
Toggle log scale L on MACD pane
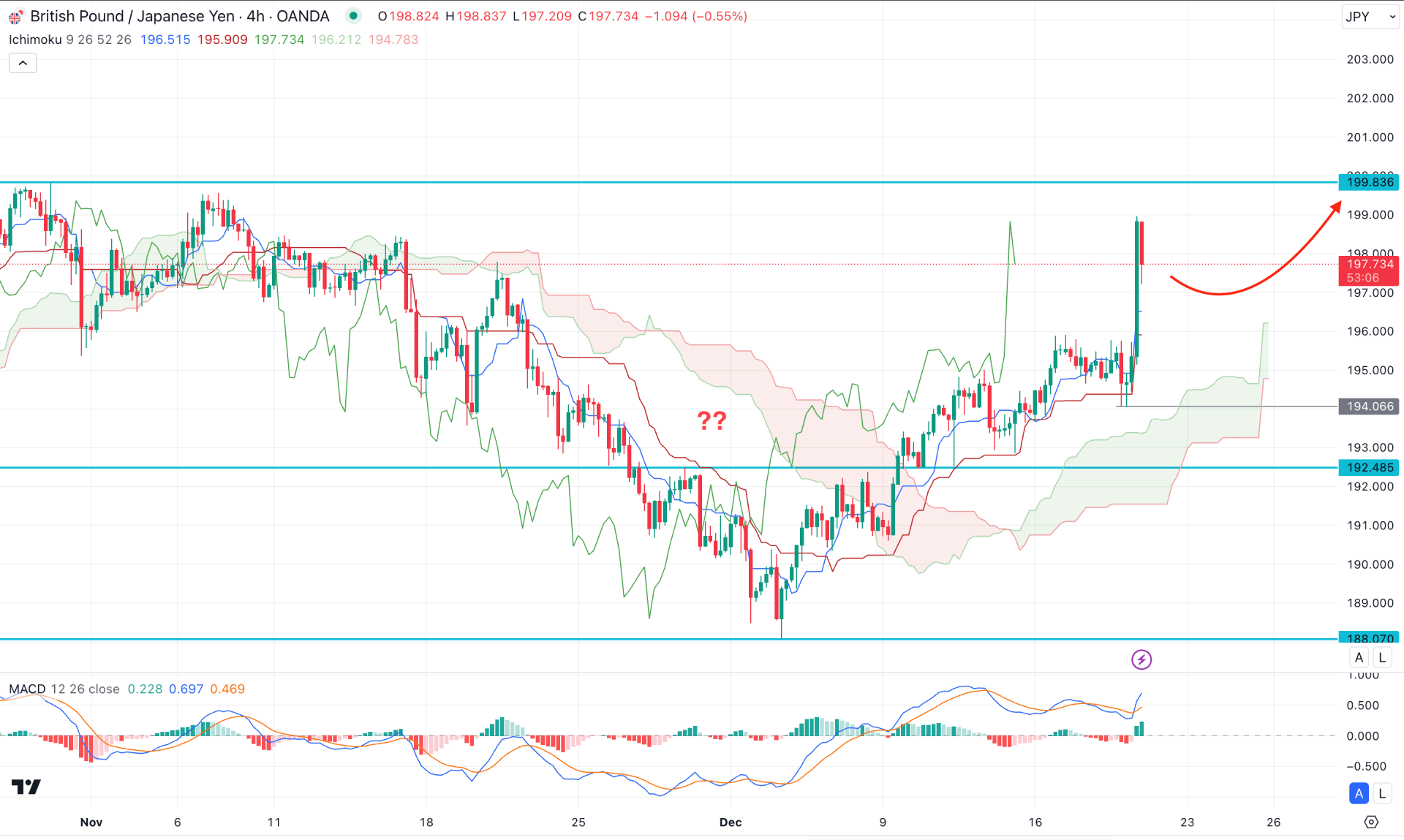pos(1382,793)
